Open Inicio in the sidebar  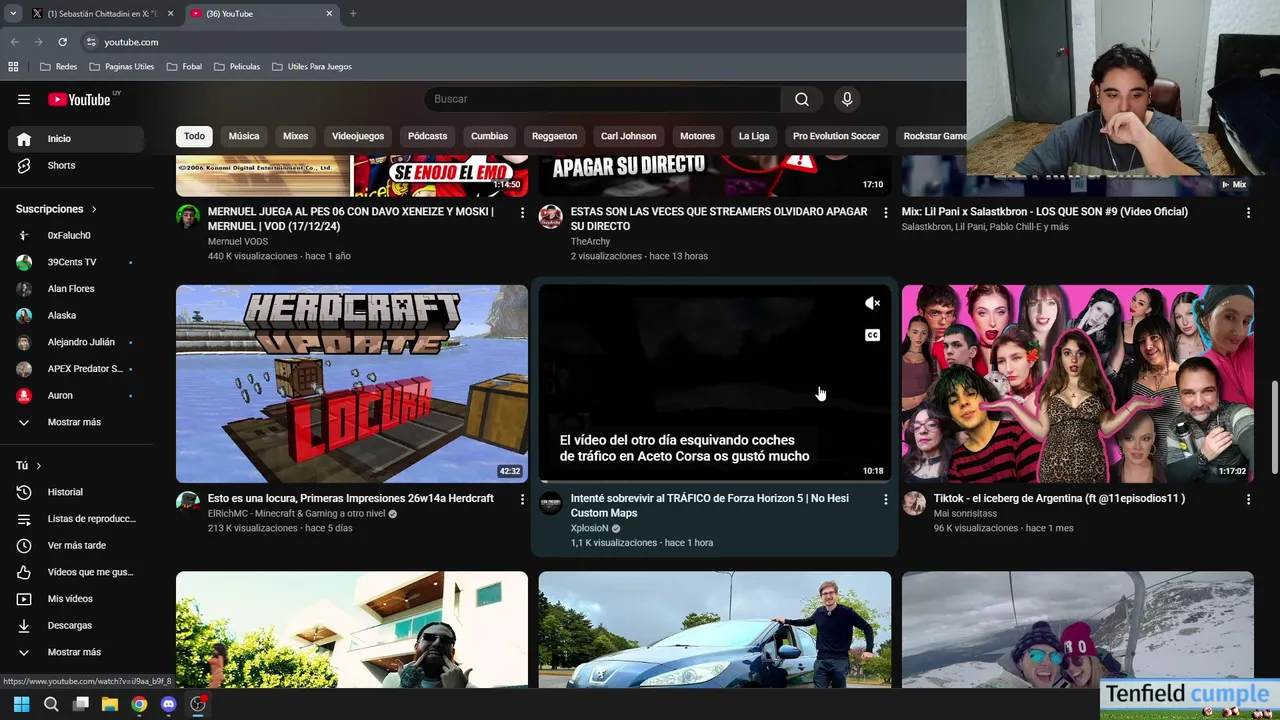(x=76, y=139)
